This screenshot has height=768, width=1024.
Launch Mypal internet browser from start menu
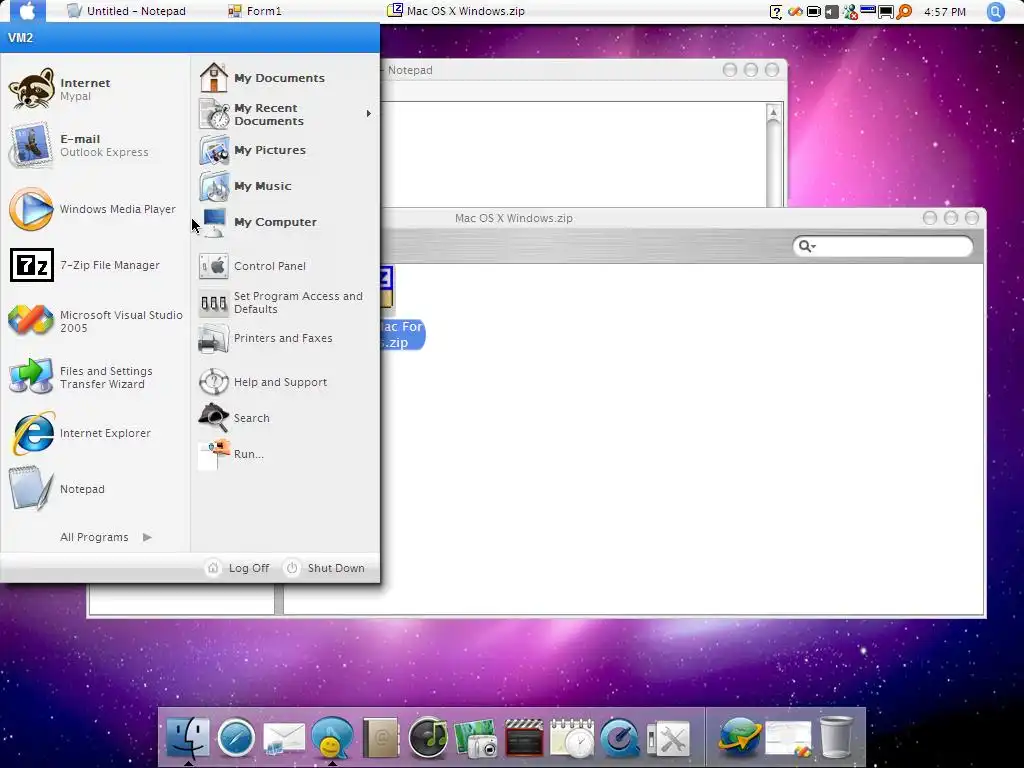pyautogui.click(x=95, y=89)
